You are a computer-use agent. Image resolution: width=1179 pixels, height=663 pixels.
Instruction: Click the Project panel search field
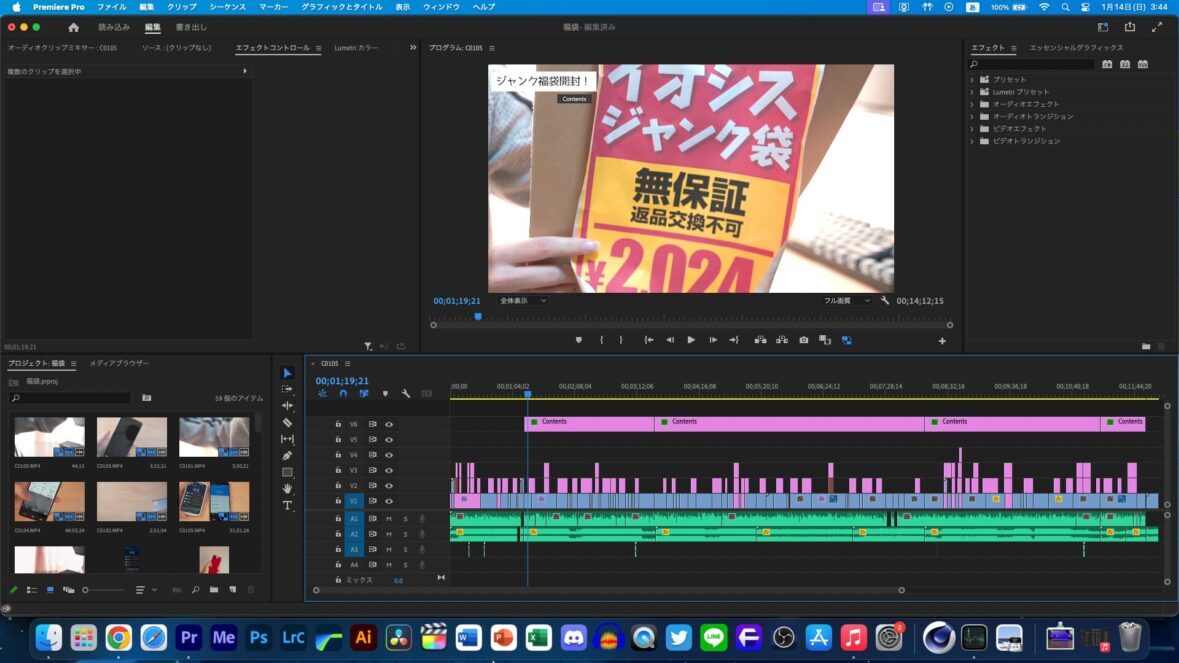pyautogui.click(x=71, y=398)
